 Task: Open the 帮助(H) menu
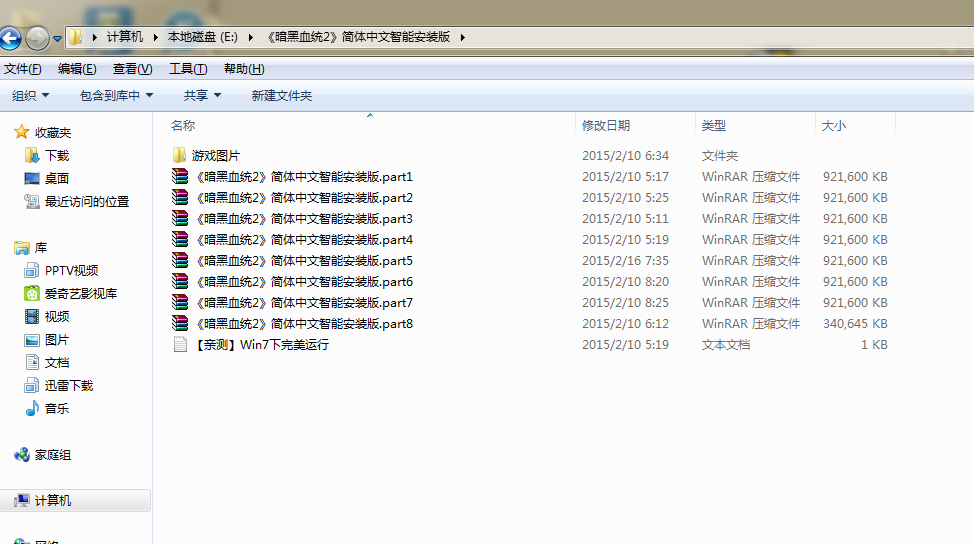[244, 69]
